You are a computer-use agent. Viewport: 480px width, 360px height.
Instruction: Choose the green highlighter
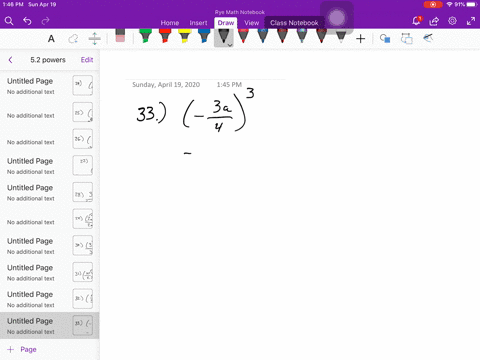click(x=145, y=36)
